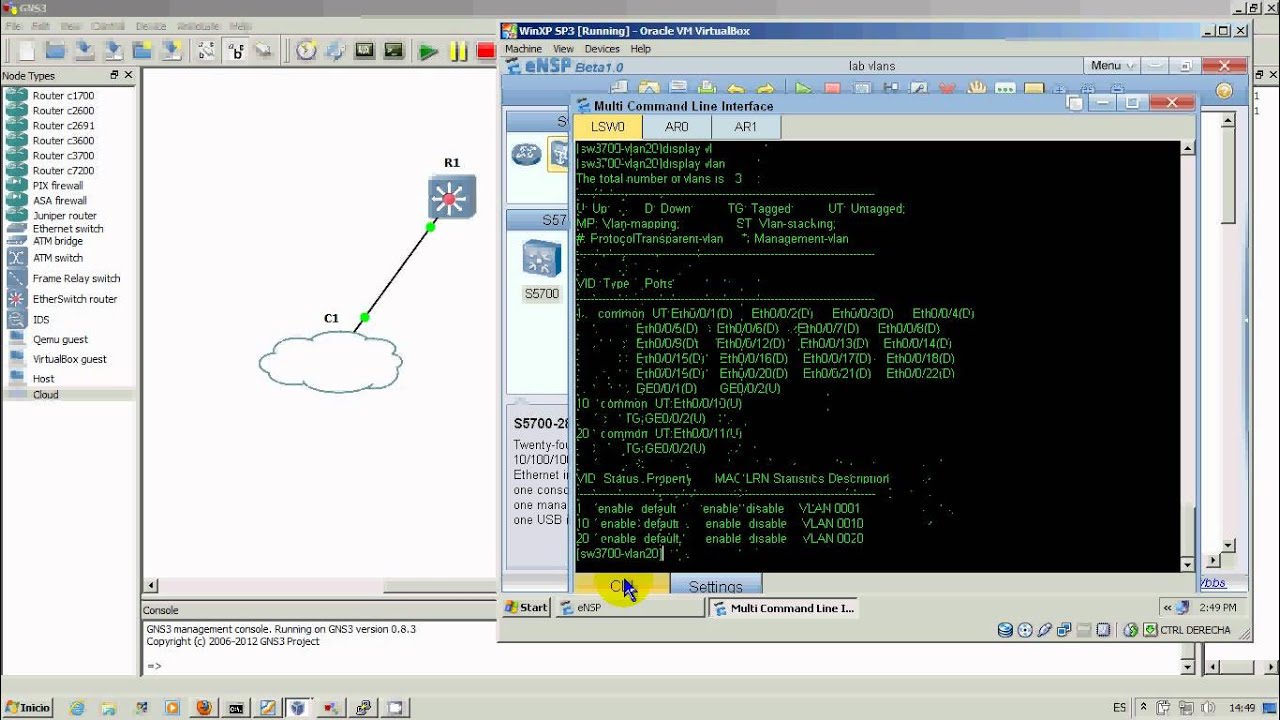This screenshot has height=720, width=1280.
Task: Click VirtualBox cube icon on host taskbar
Action: (x=297, y=707)
